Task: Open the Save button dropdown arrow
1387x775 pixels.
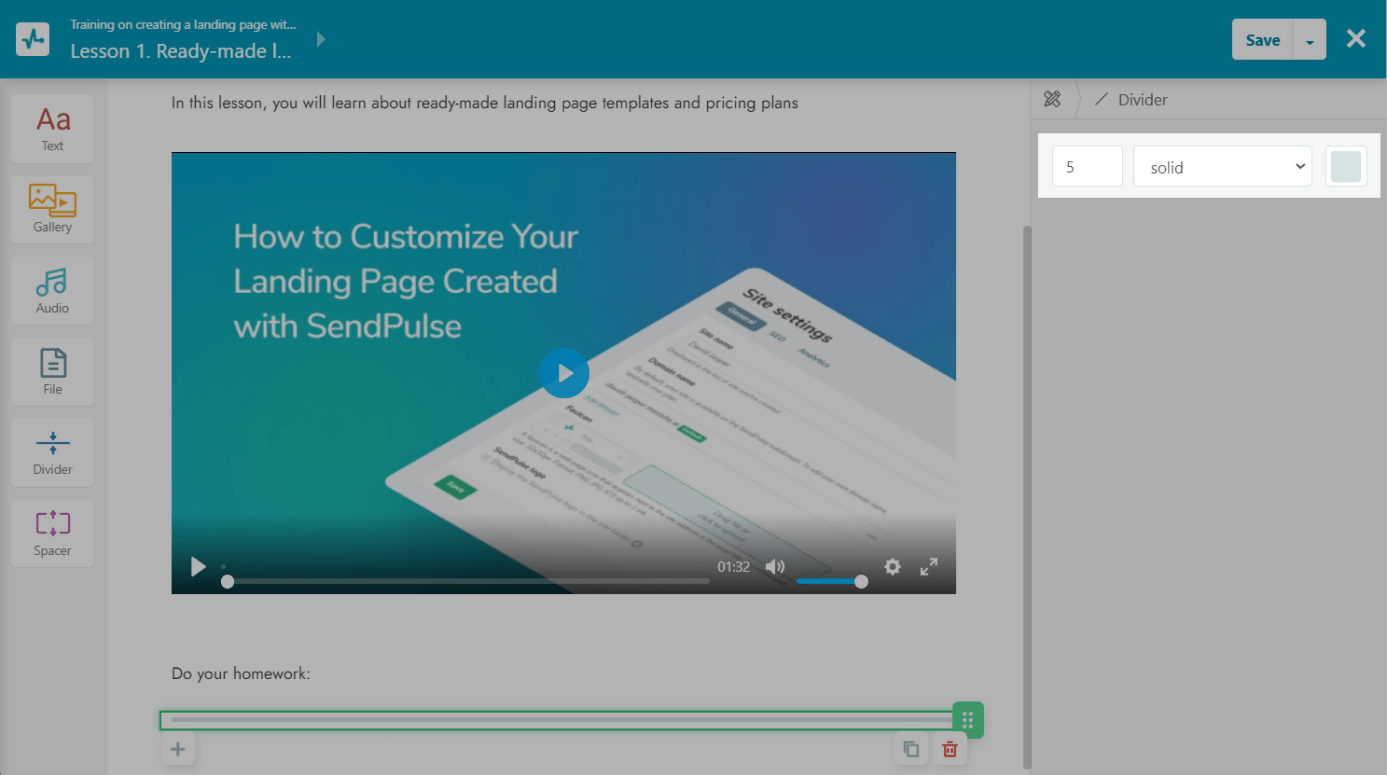Action: (1309, 41)
